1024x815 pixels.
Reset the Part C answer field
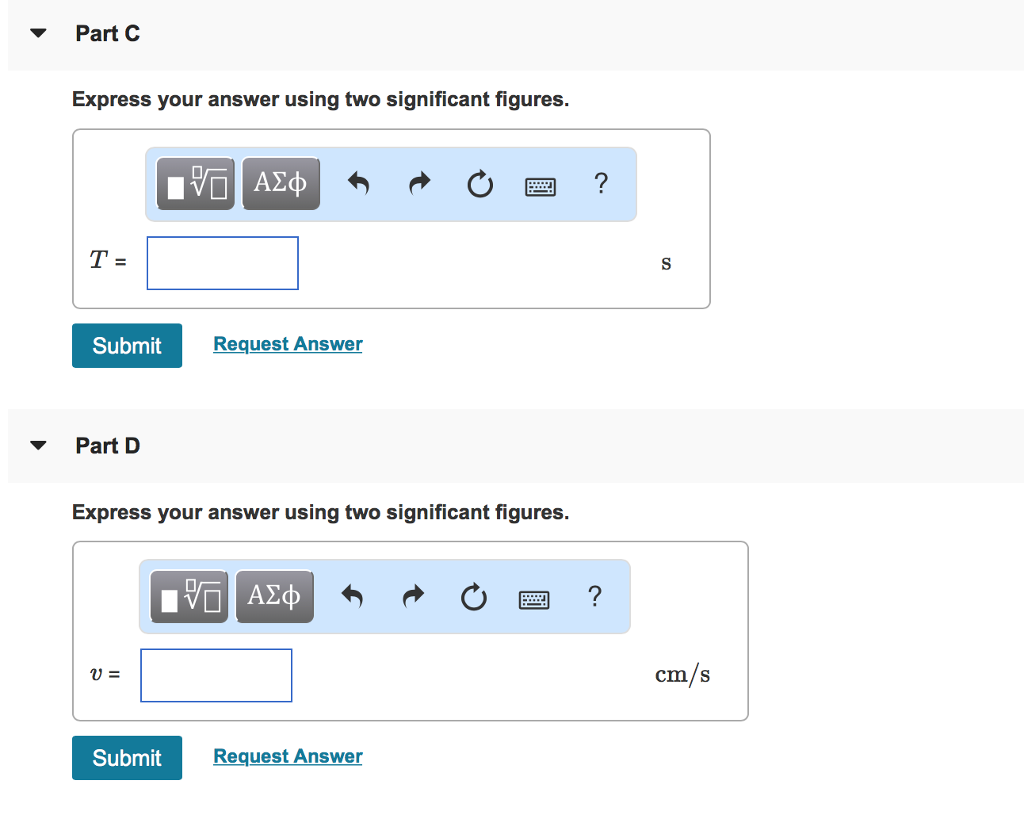click(480, 184)
